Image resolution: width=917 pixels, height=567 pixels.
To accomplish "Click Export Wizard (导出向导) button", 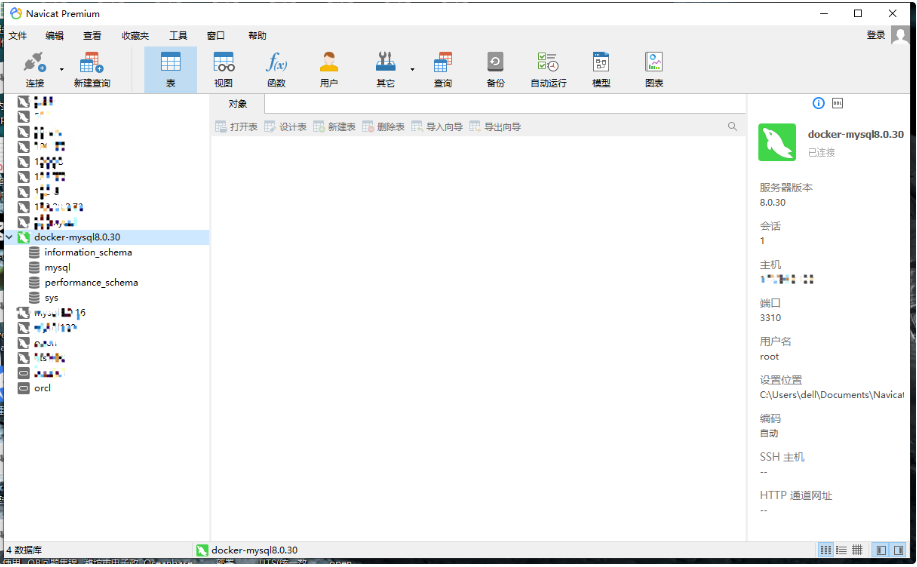I will 495,127.
